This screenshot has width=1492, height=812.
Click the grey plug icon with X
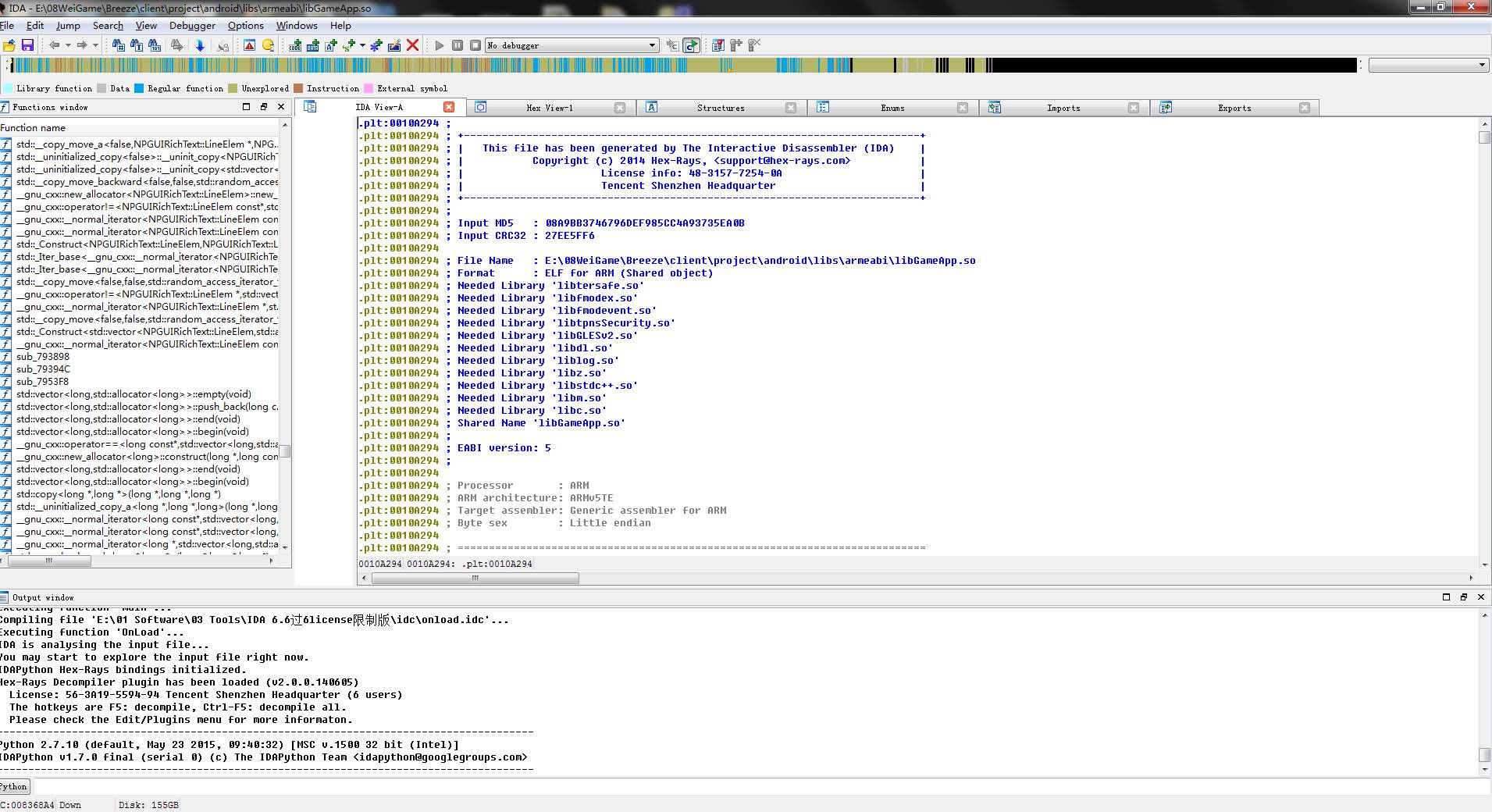(754, 45)
